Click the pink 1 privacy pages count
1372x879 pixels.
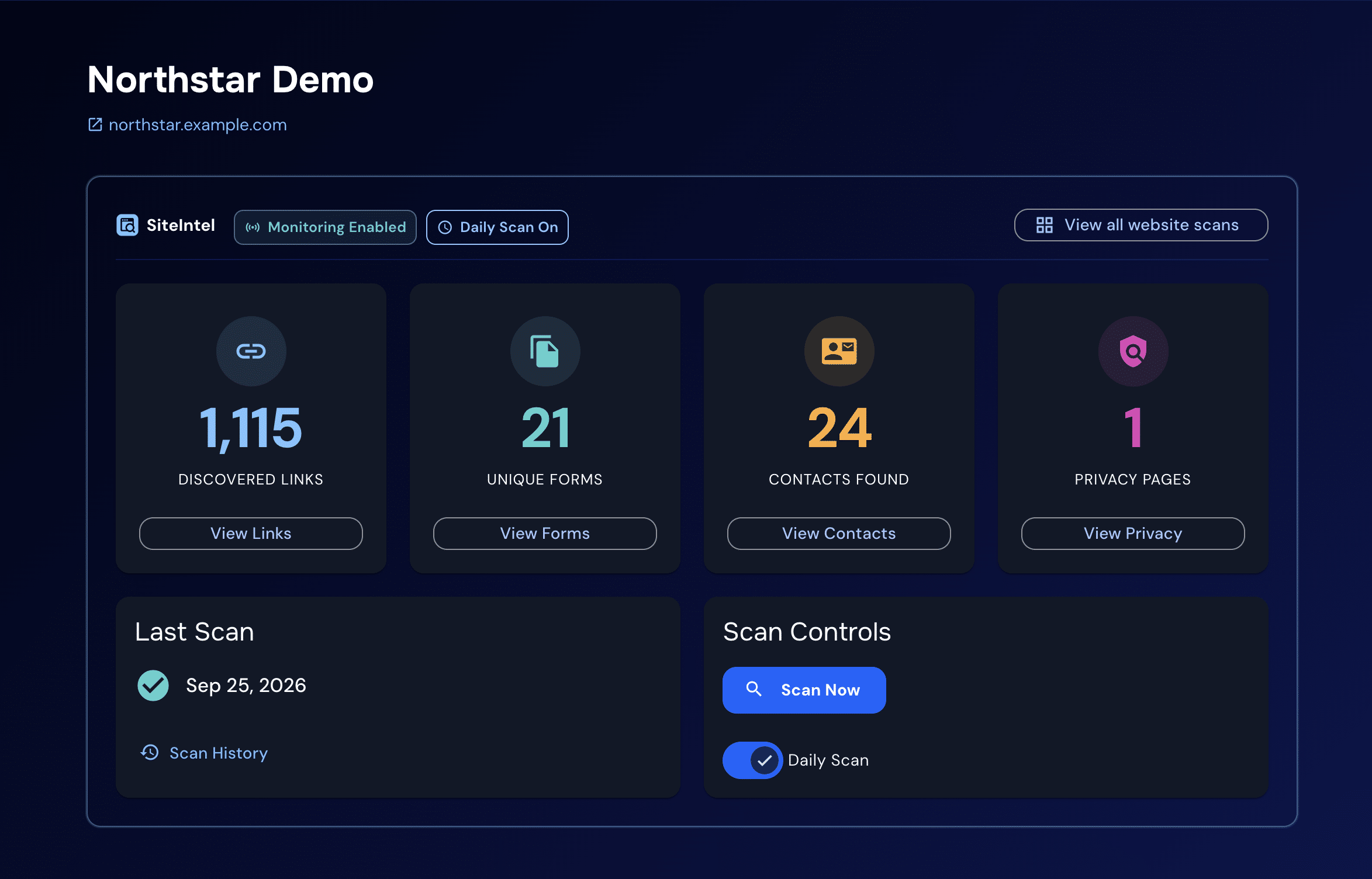tap(1133, 428)
